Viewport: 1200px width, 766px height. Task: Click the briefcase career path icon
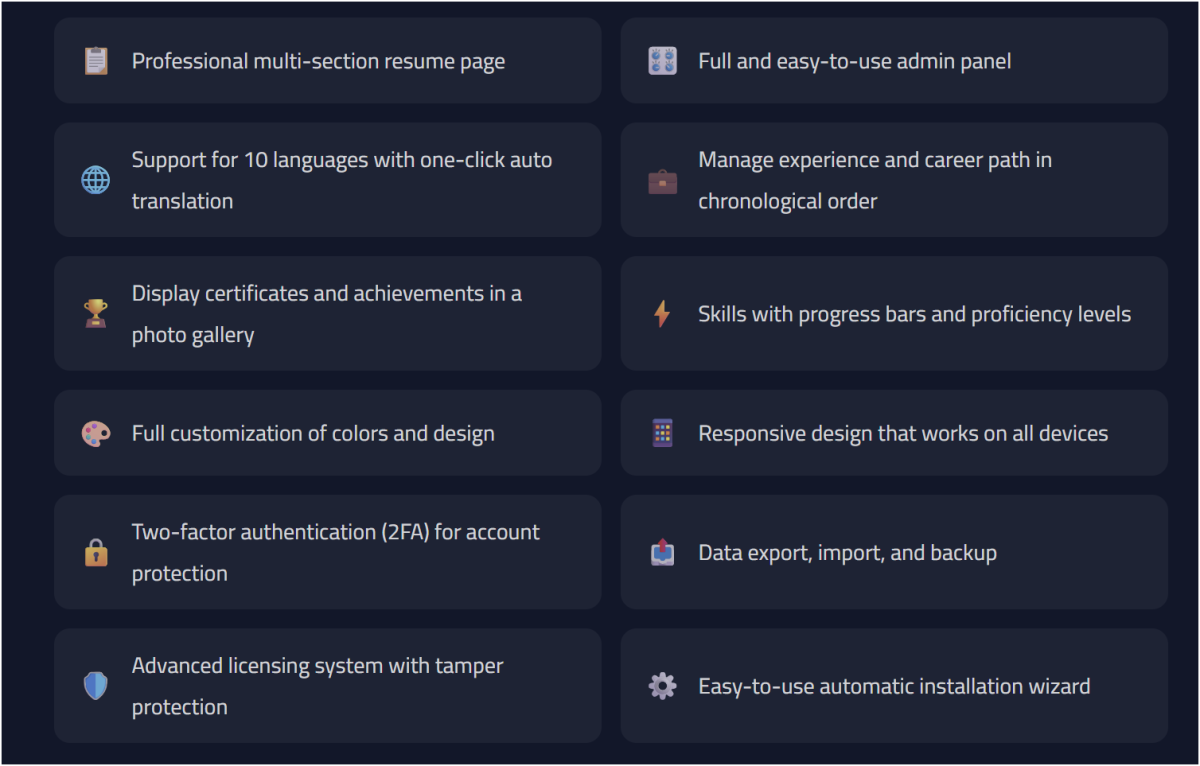point(662,181)
